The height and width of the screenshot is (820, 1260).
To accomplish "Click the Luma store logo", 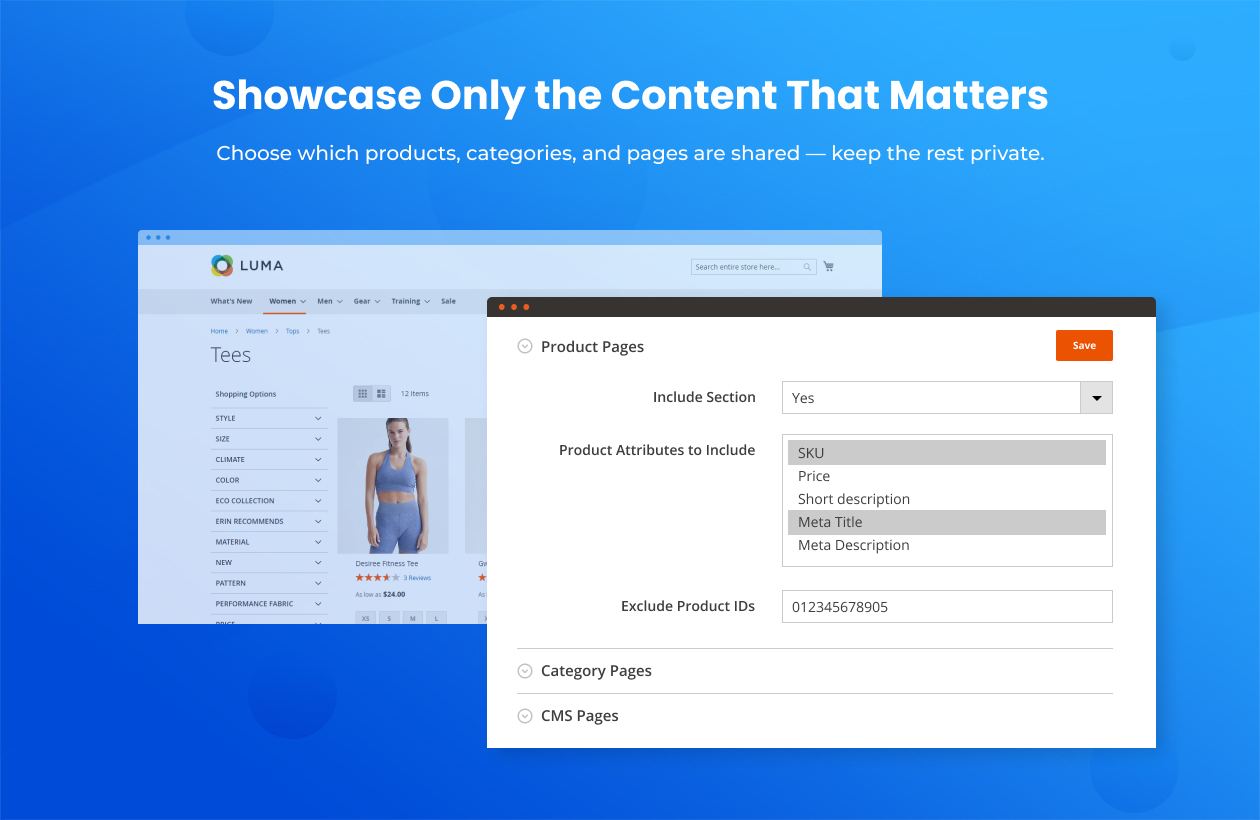I will click(x=248, y=266).
